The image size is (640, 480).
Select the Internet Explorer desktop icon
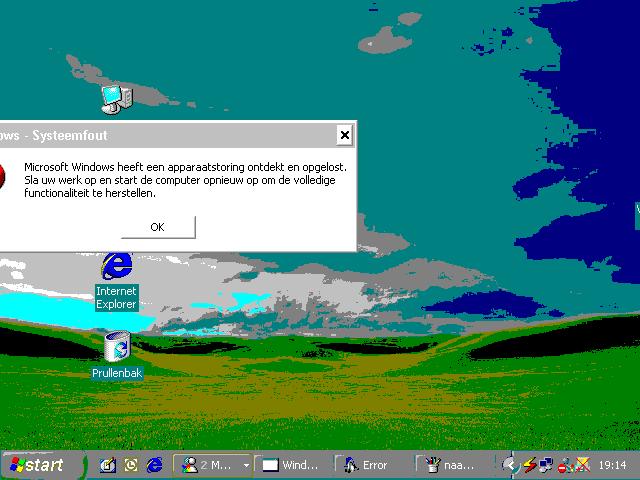click(117, 282)
